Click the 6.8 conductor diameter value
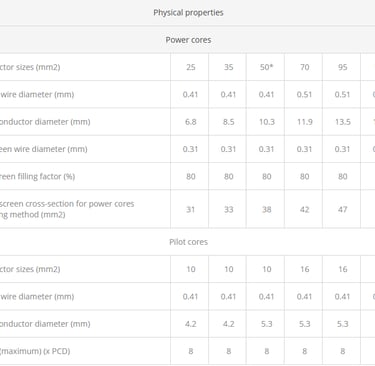 click(191, 122)
